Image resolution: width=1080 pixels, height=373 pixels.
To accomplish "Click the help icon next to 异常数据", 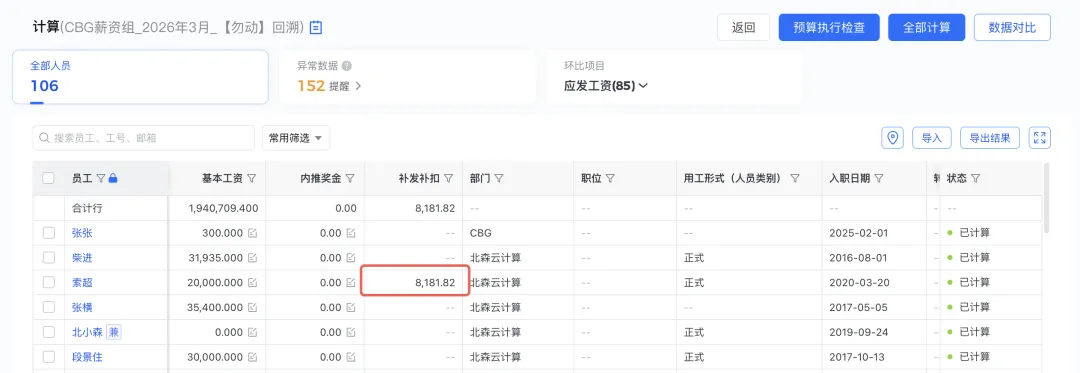I will (x=346, y=66).
